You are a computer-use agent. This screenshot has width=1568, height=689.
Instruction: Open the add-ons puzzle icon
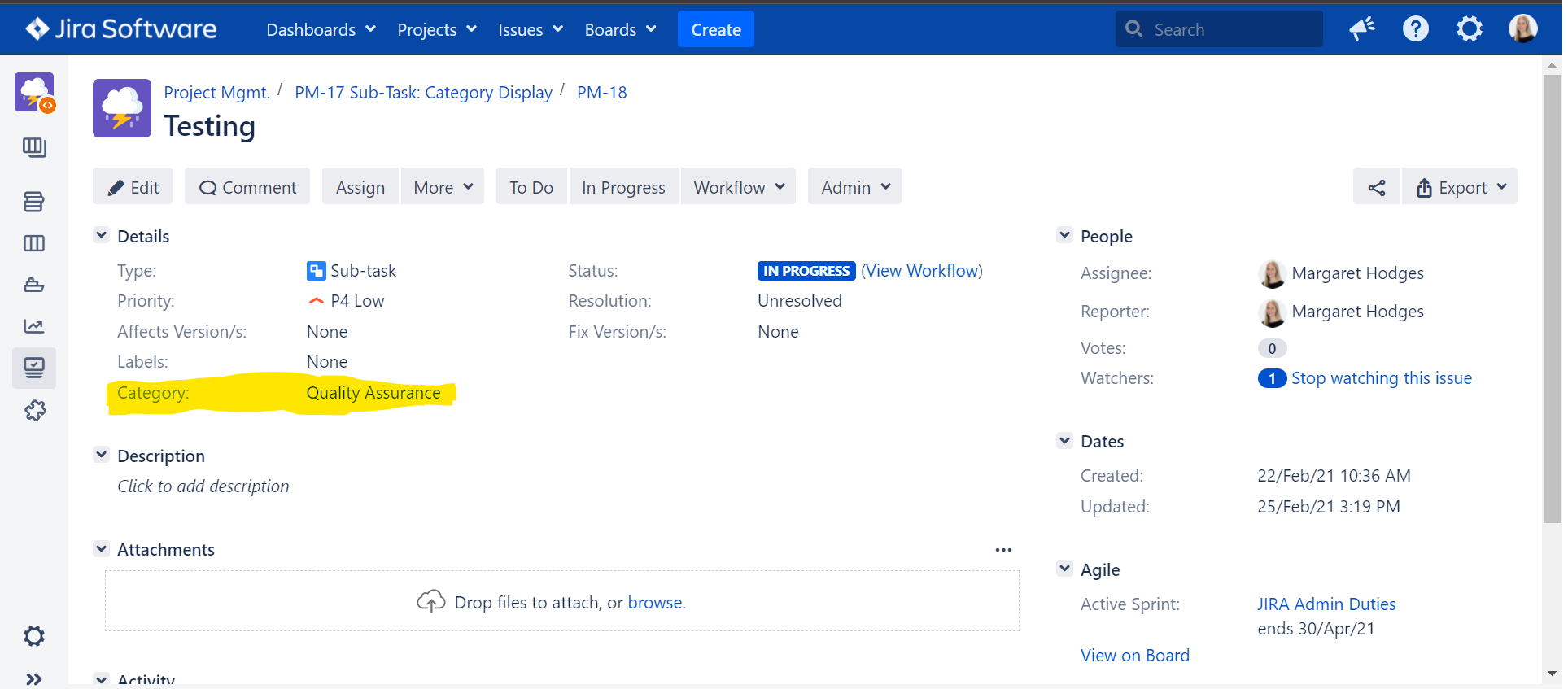(35, 410)
